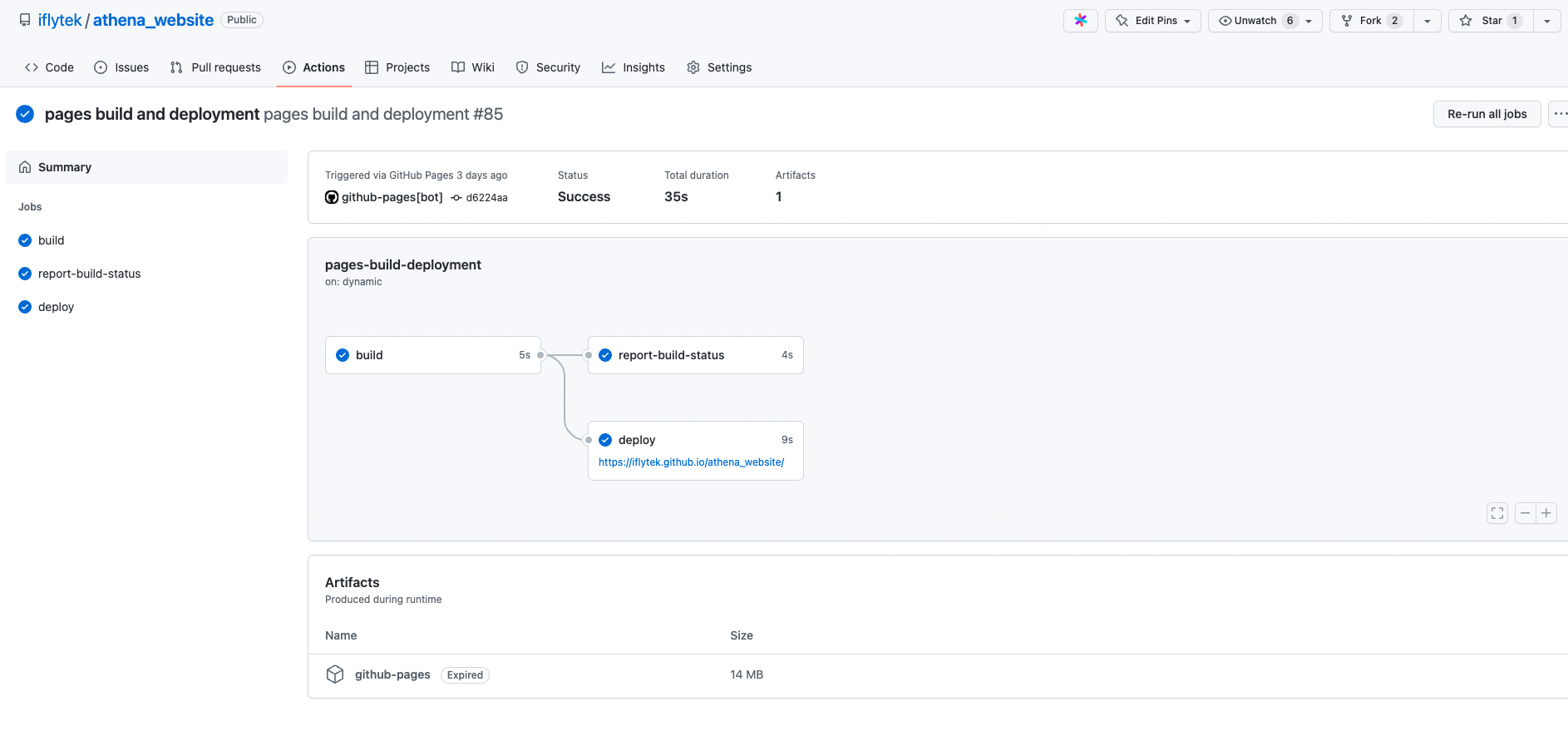
Task: Expand the Edit Pins dropdown
Action: pos(1187,22)
